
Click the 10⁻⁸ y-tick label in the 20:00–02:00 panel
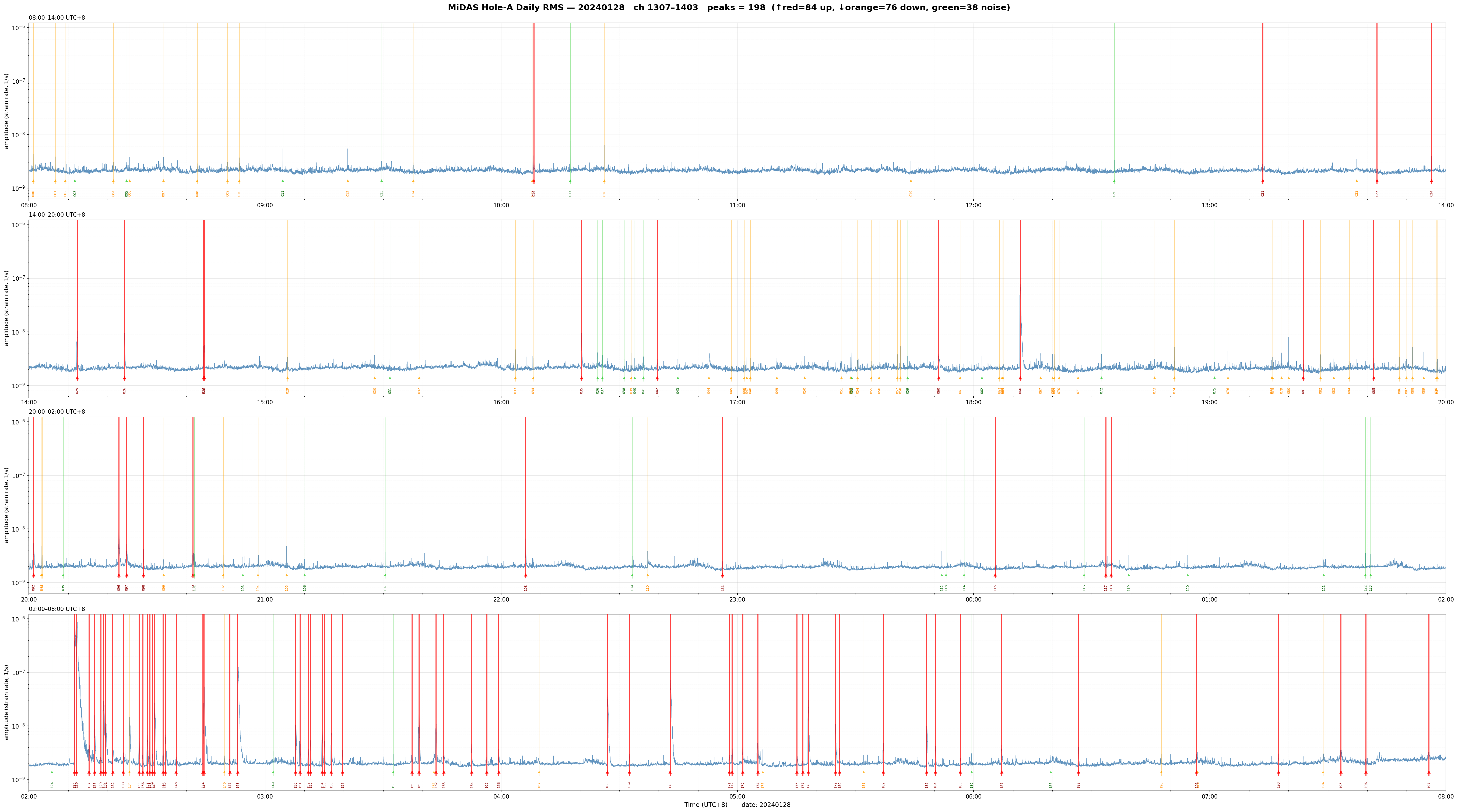[x=18, y=529]
